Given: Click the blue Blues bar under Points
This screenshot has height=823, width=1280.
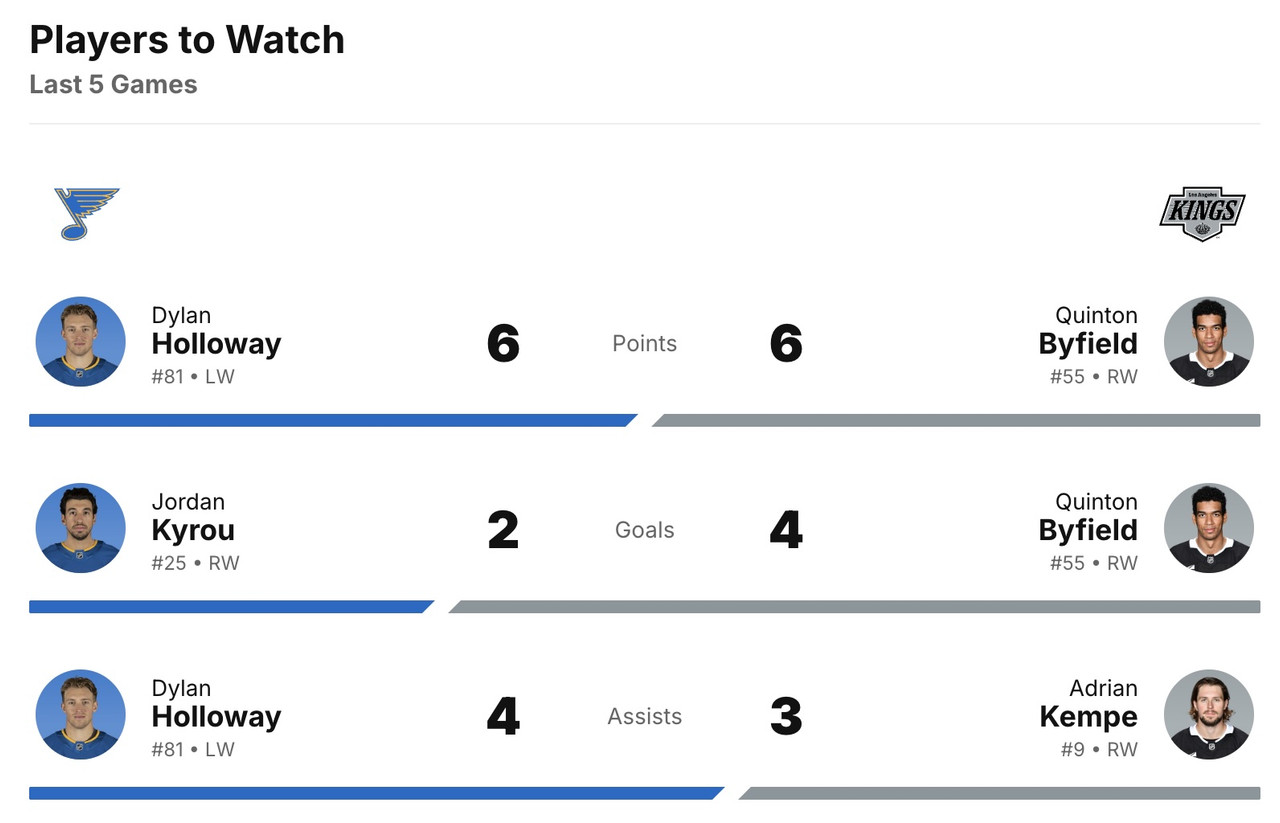Looking at the screenshot, I should click(330, 420).
